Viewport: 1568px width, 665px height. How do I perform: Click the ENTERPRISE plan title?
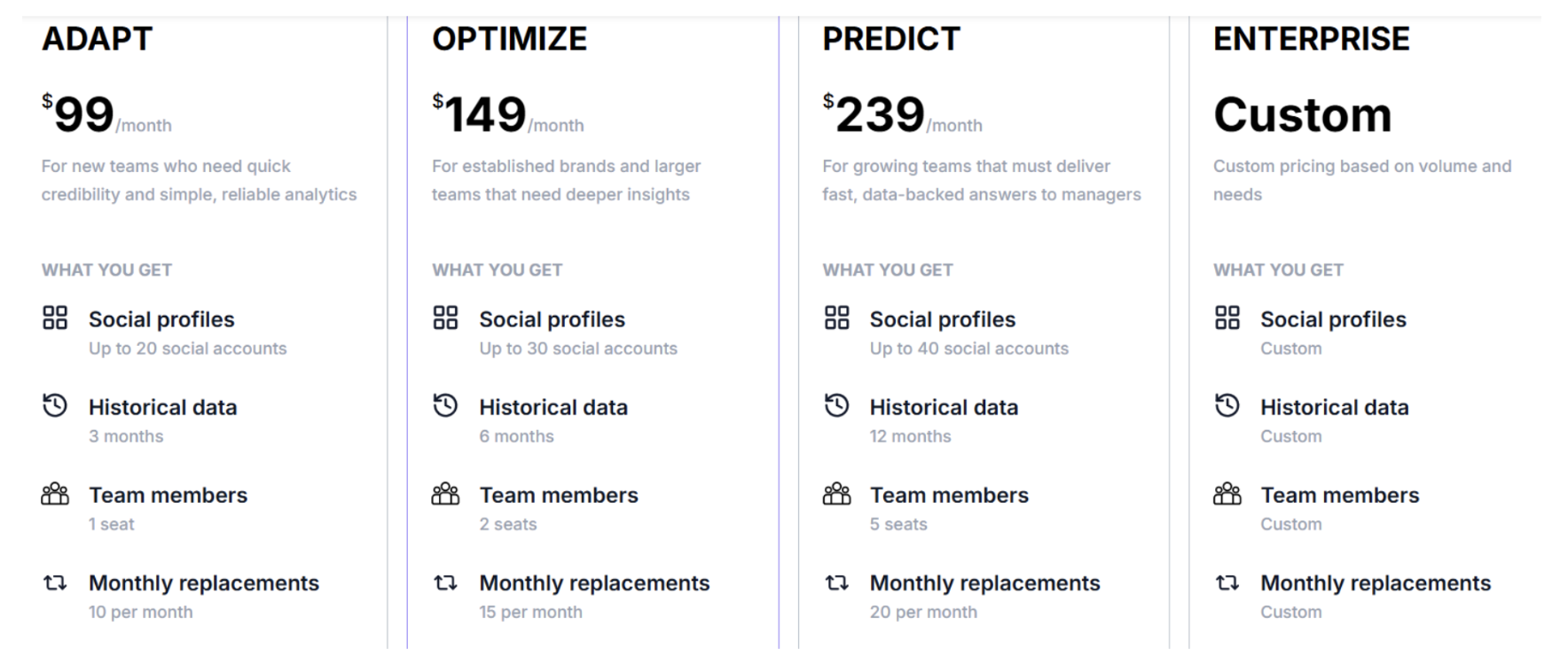1311,39
